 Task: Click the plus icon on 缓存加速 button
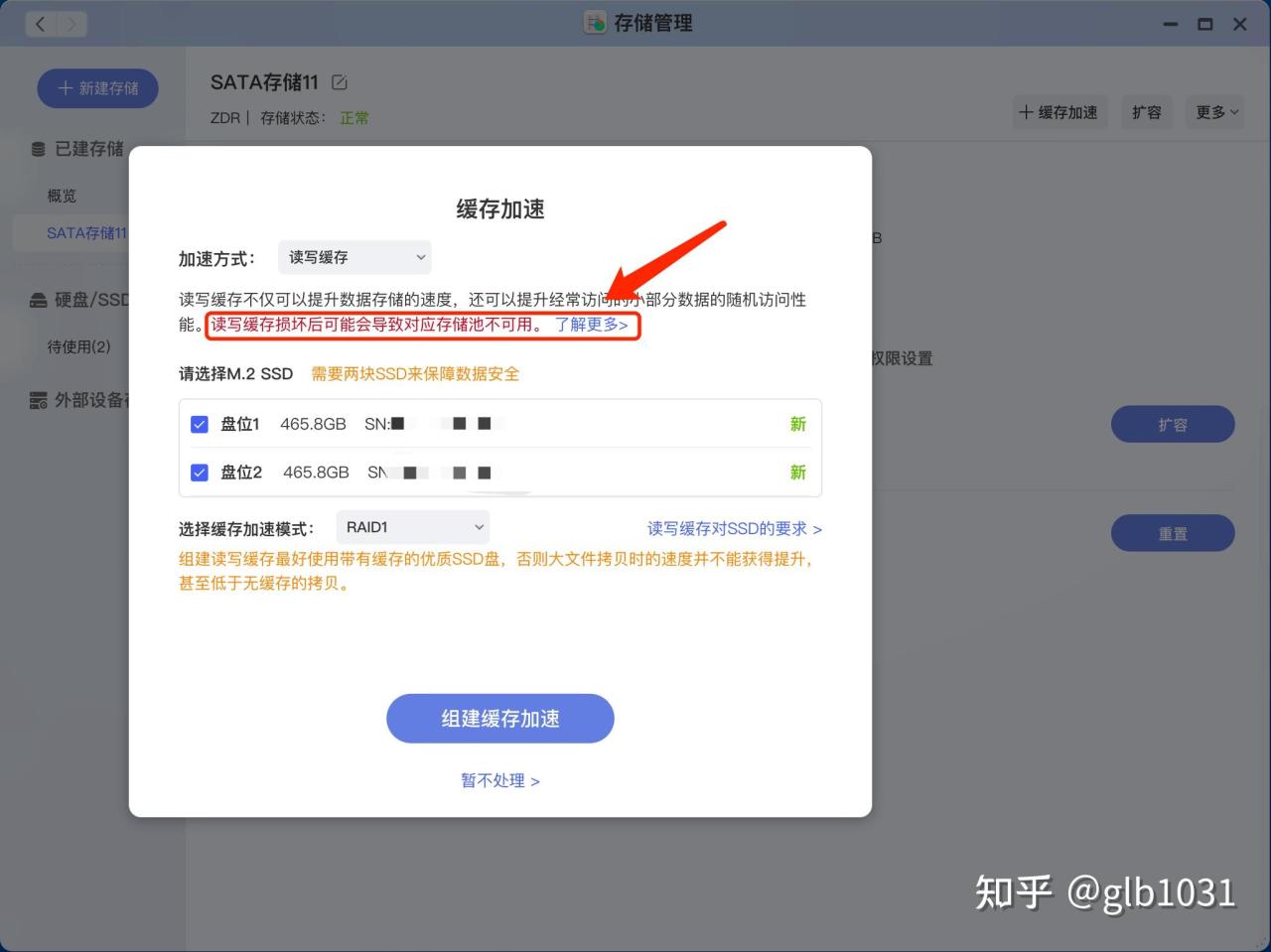[x=1027, y=112]
